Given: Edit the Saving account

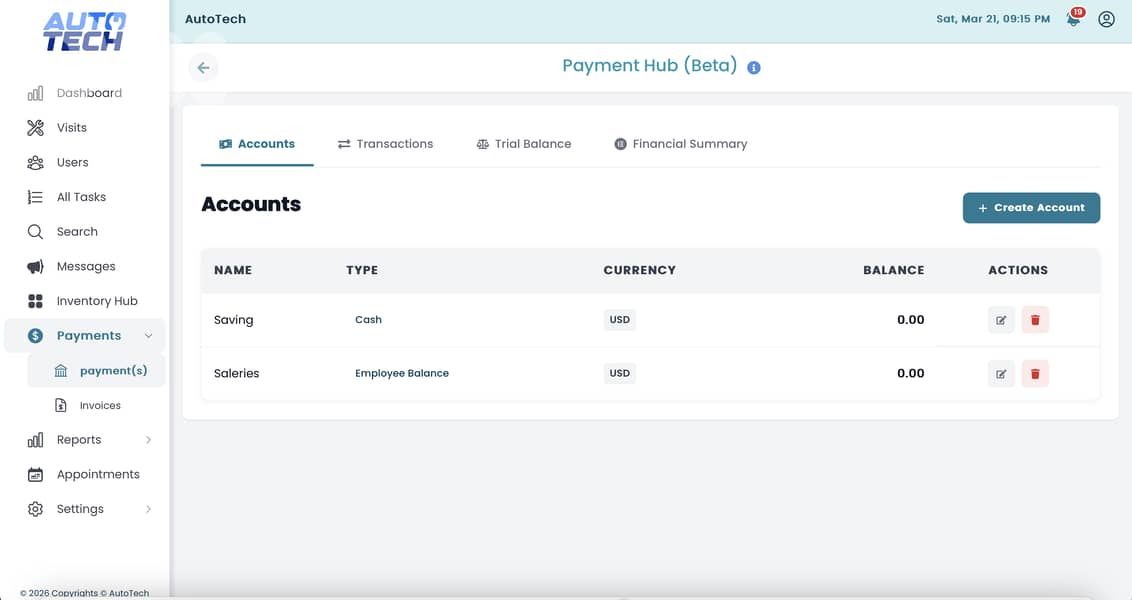Looking at the screenshot, I should [x=1001, y=320].
